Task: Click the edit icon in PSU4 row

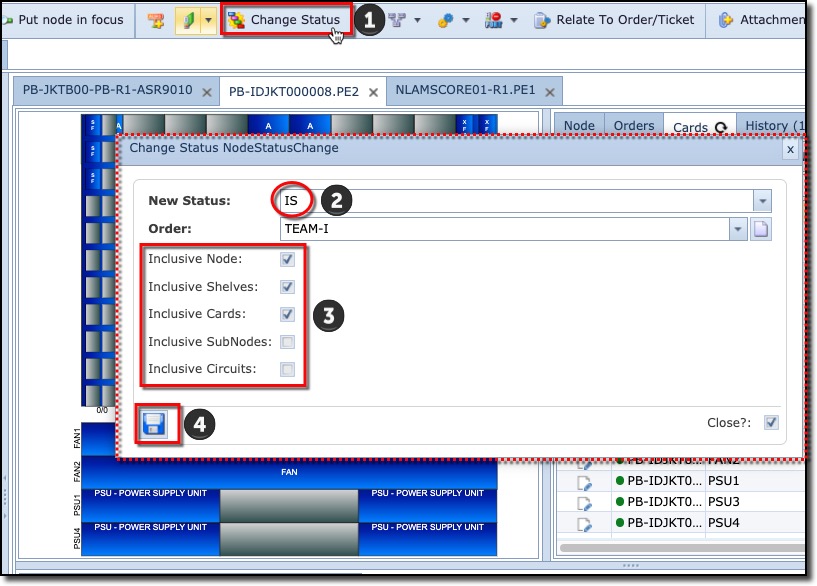Action: pos(585,523)
